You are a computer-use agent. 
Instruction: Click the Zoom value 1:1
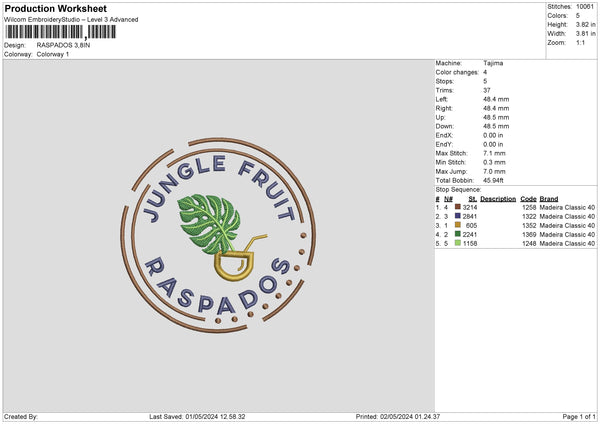[x=580, y=42]
